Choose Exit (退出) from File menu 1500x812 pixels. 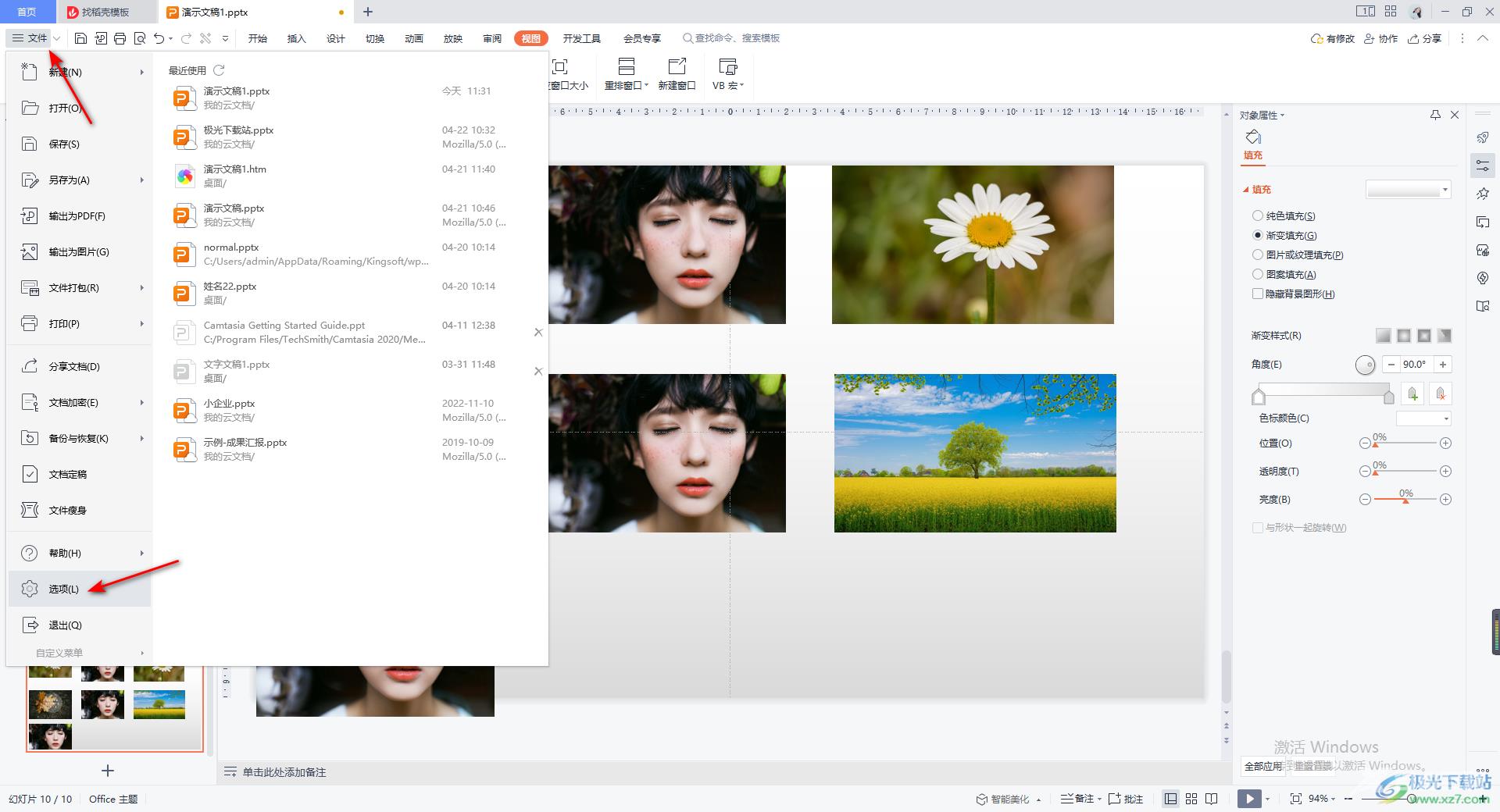point(79,625)
